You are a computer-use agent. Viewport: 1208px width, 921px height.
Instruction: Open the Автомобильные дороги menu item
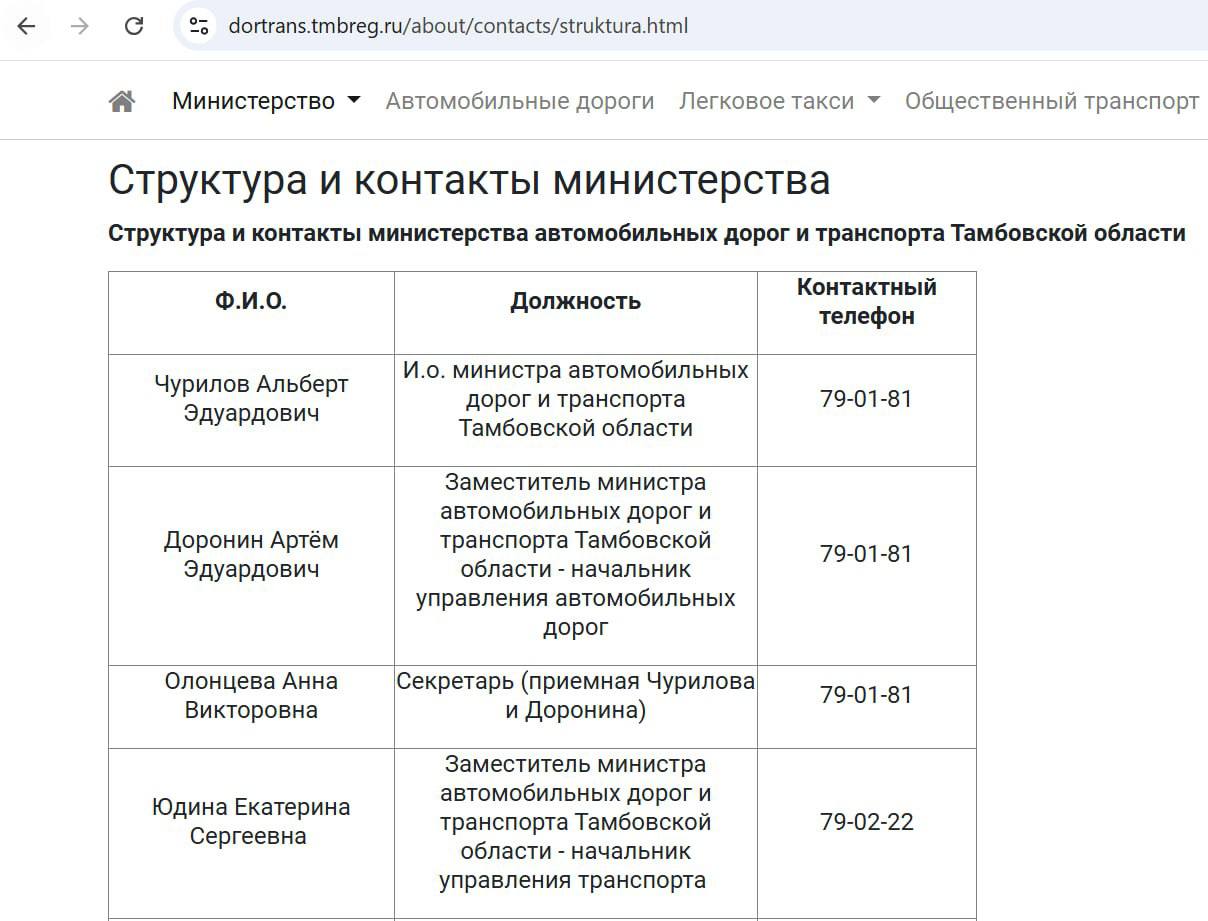pyautogui.click(x=520, y=101)
